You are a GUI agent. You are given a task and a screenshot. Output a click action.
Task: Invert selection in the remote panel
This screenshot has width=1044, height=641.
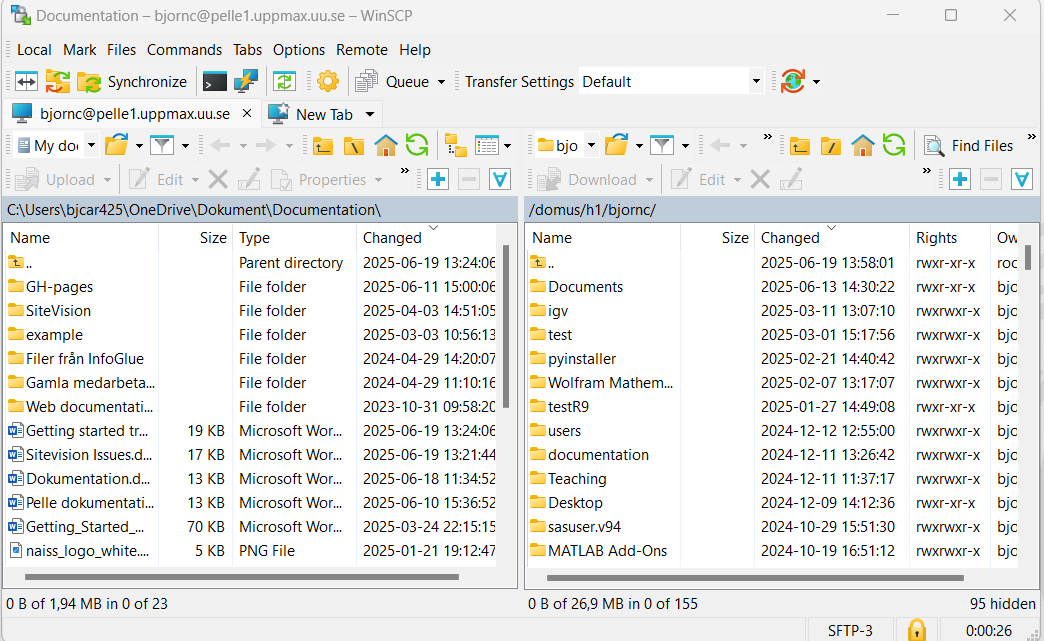coord(1021,179)
